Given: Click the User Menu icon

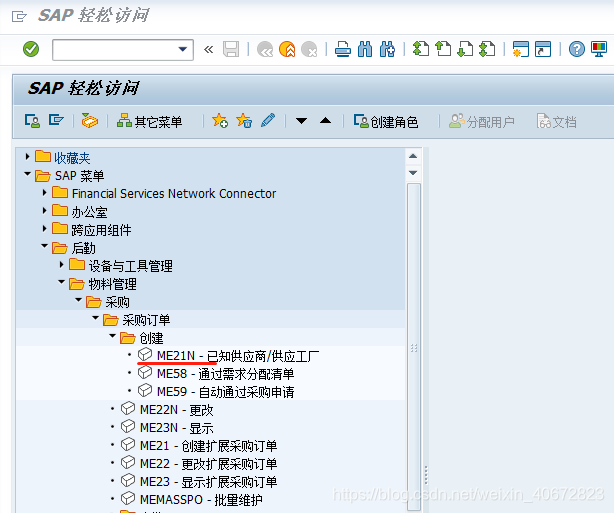Looking at the screenshot, I should click(x=32, y=121).
